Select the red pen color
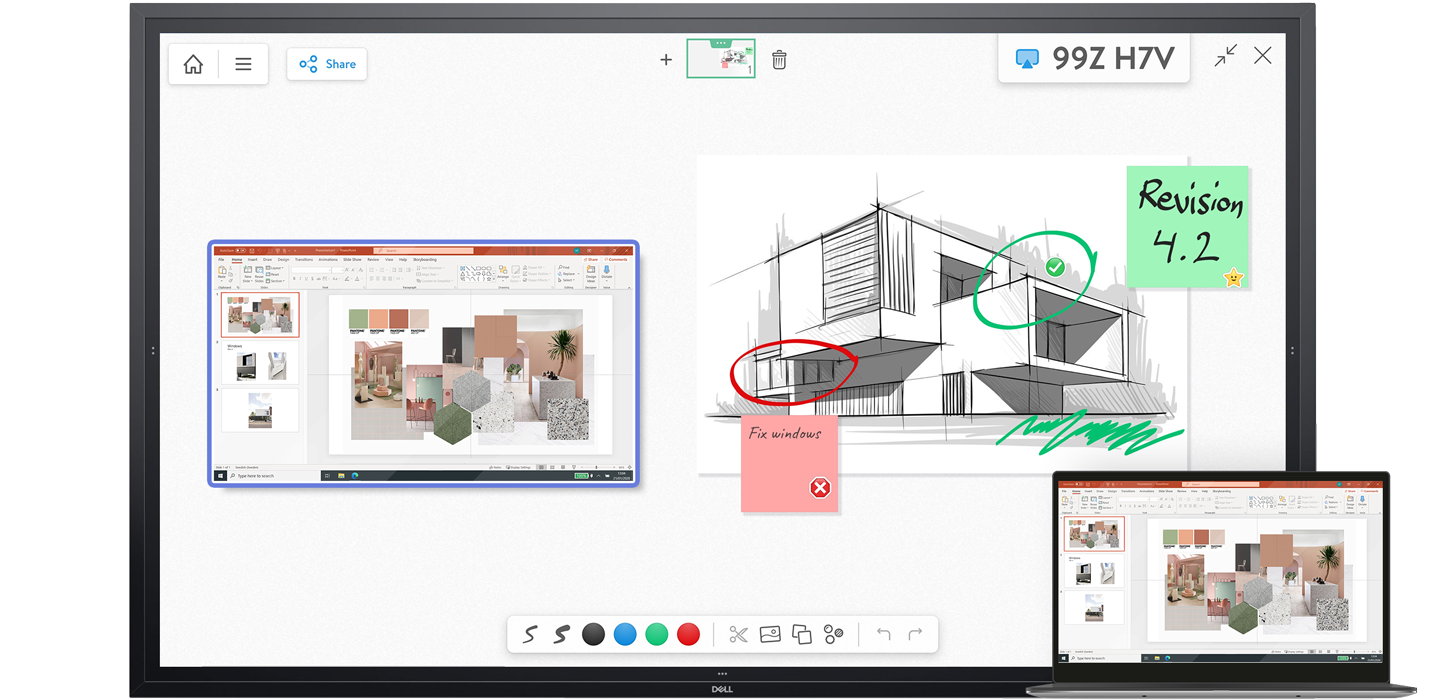This screenshot has width=1445, height=700. point(687,634)
